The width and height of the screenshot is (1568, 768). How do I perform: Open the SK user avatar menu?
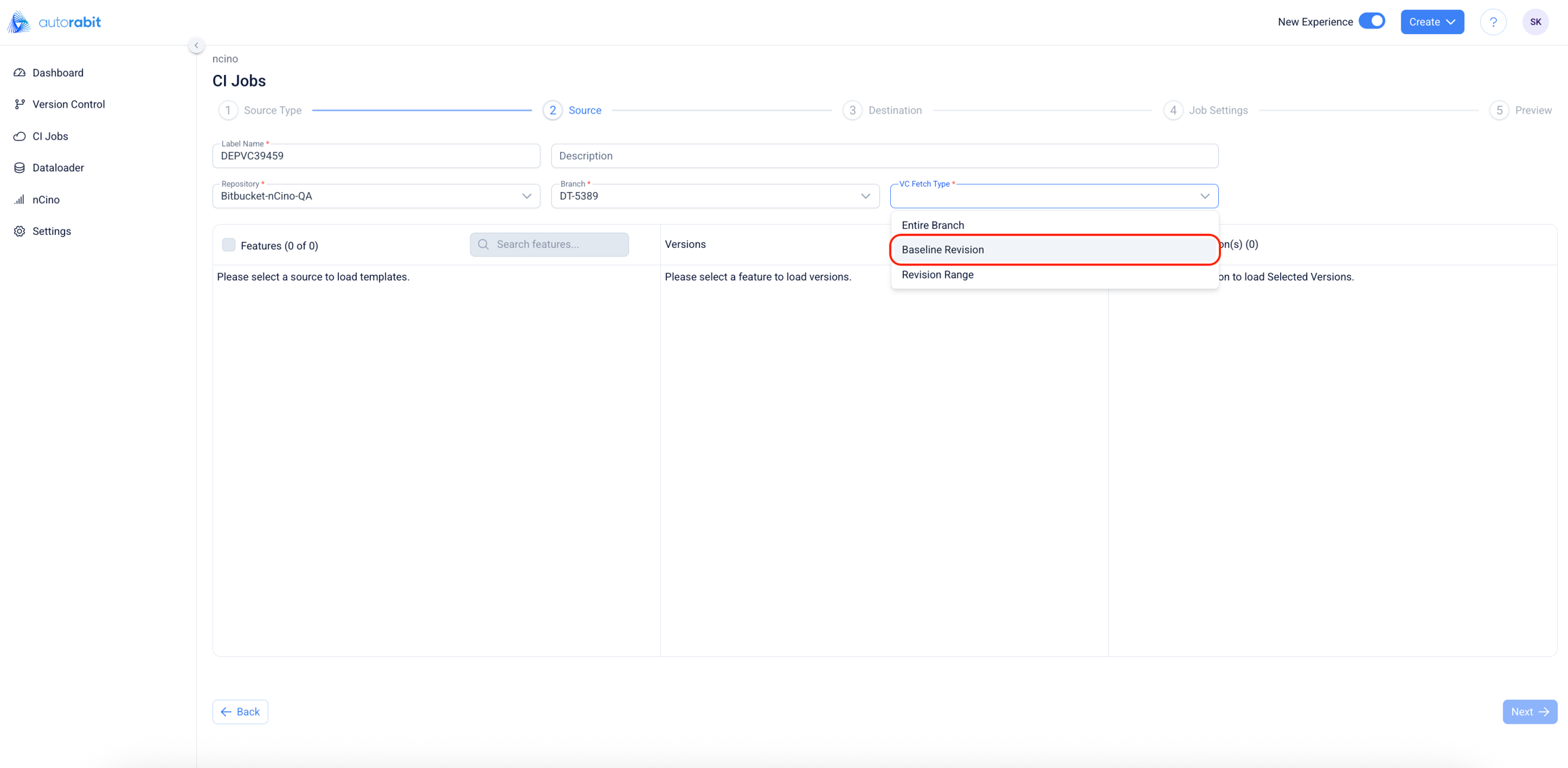[x=1535, y=22]
